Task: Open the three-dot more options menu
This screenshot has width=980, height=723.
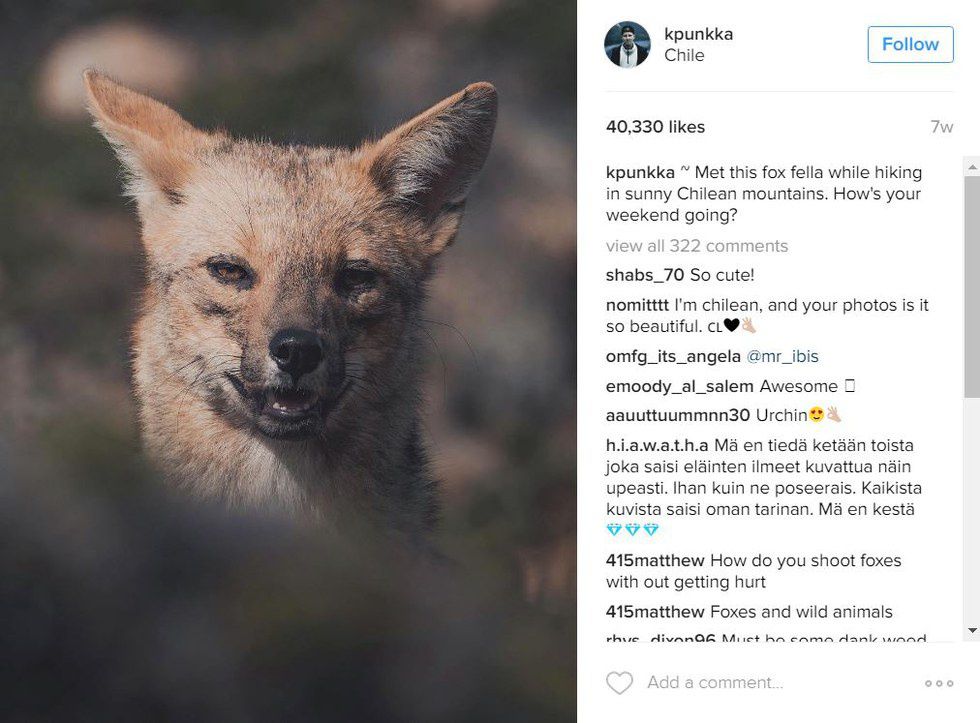Action: tap(938, 683)
